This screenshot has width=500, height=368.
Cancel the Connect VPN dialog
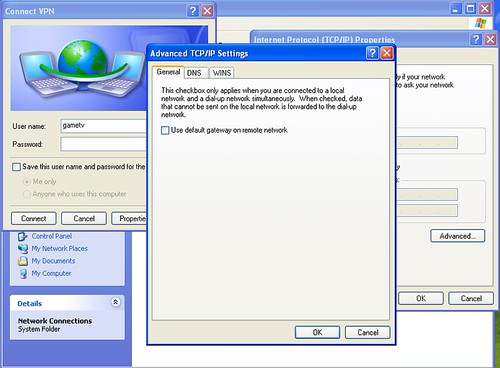click(x=84, y=218)
